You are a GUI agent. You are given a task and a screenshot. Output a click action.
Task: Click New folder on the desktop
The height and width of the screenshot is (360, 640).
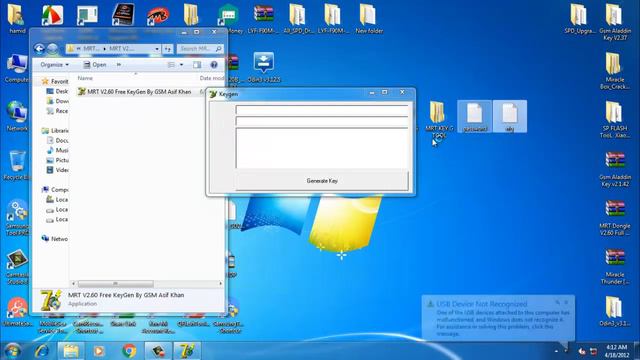(369, 18)
